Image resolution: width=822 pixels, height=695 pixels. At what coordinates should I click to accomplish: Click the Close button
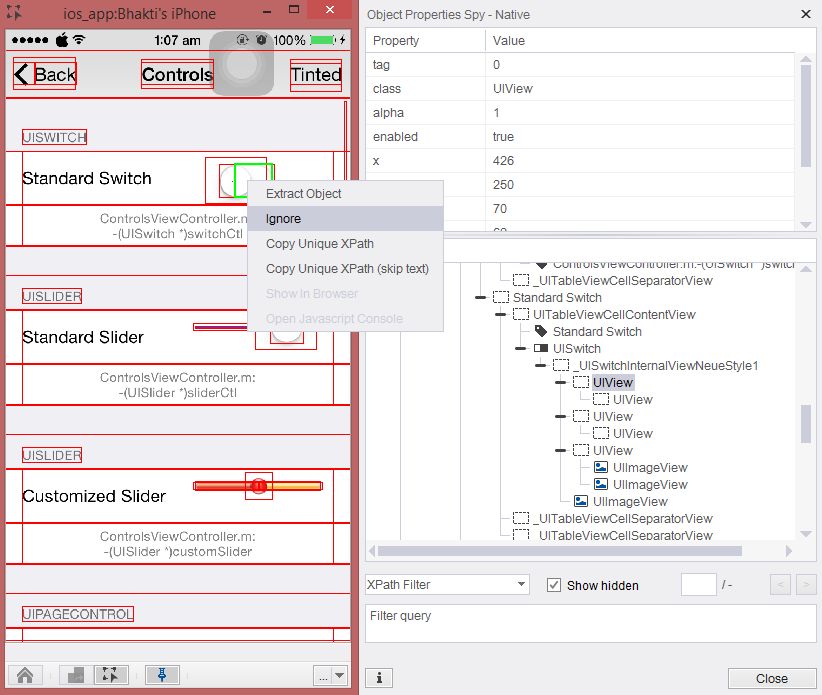coord(771,678)
